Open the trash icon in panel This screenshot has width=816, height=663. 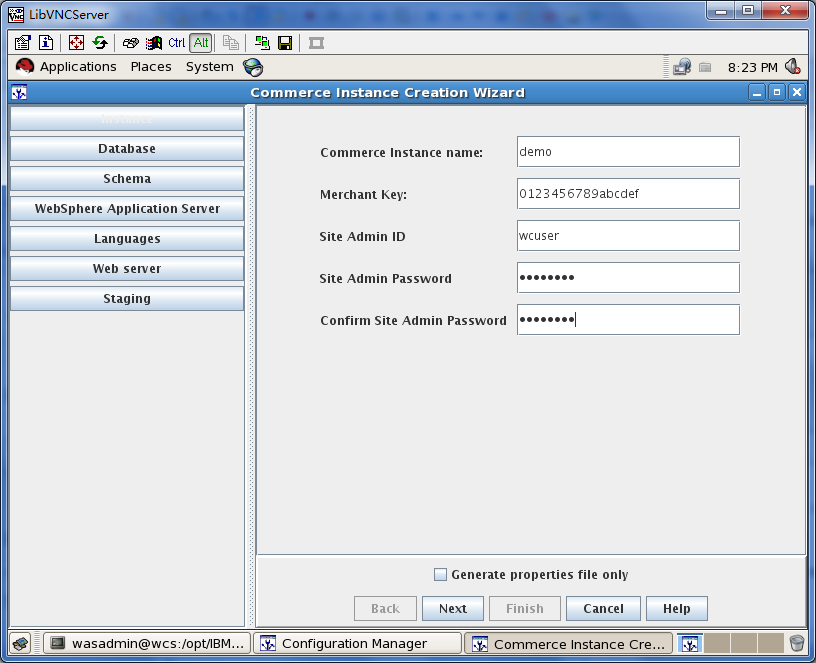tap(797, 644)
